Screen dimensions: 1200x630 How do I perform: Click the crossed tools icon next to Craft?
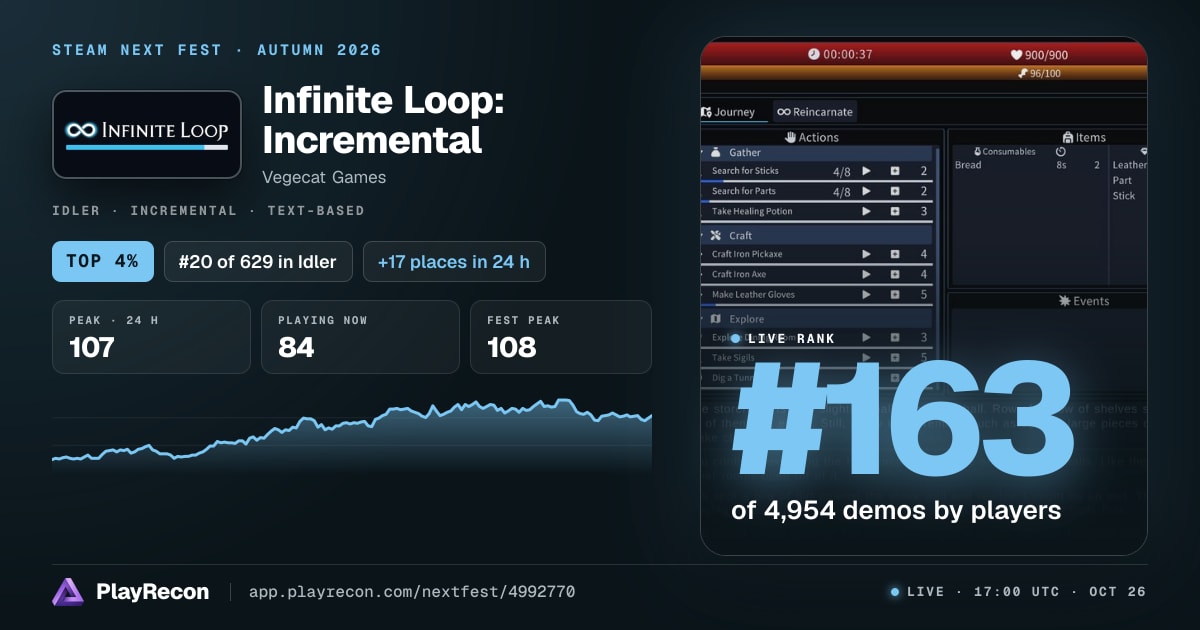[716, 236]
